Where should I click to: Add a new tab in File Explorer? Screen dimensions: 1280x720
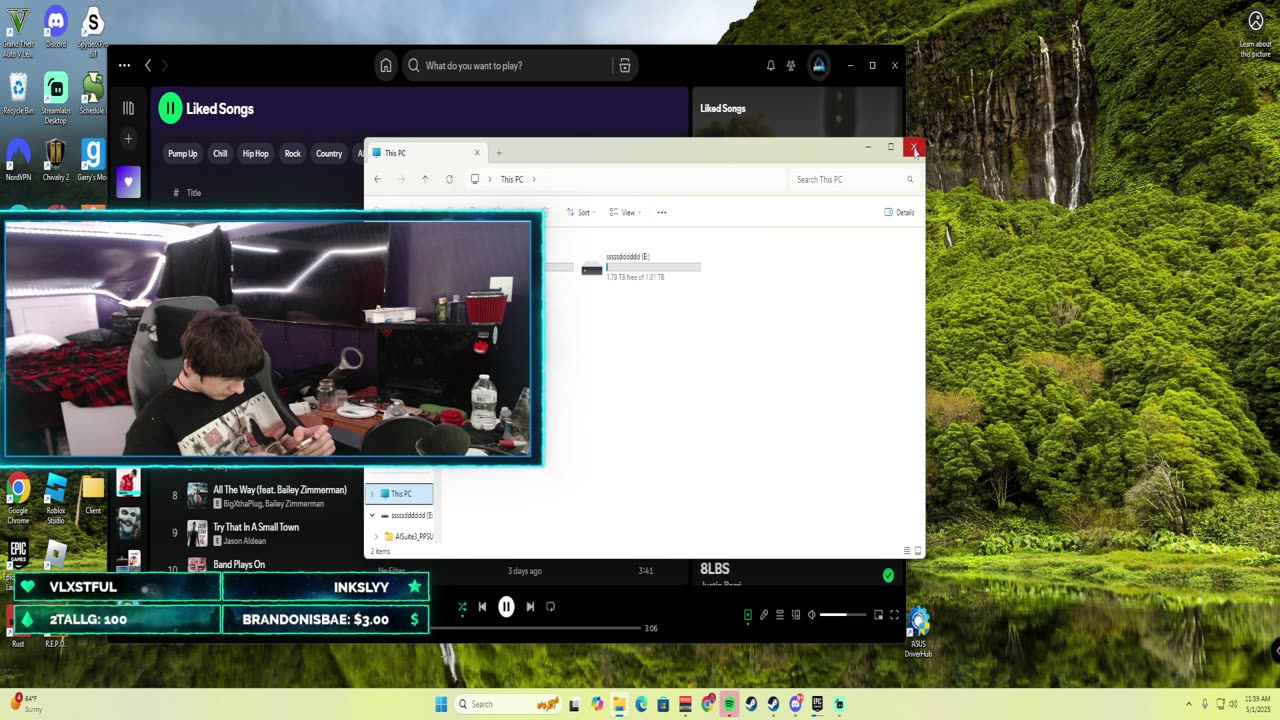[499, 153]
